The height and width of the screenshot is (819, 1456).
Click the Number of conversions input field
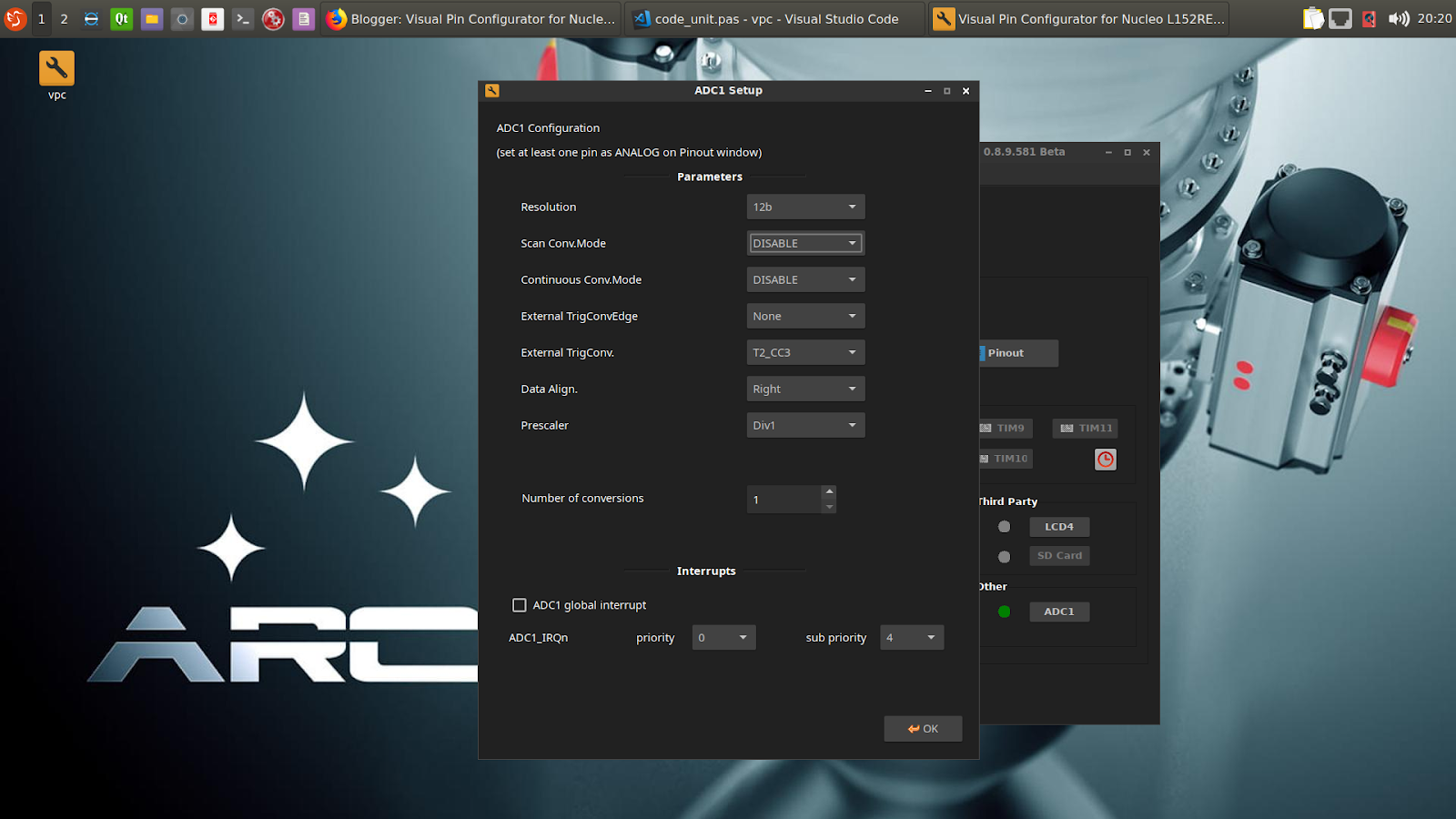(784, 500)
